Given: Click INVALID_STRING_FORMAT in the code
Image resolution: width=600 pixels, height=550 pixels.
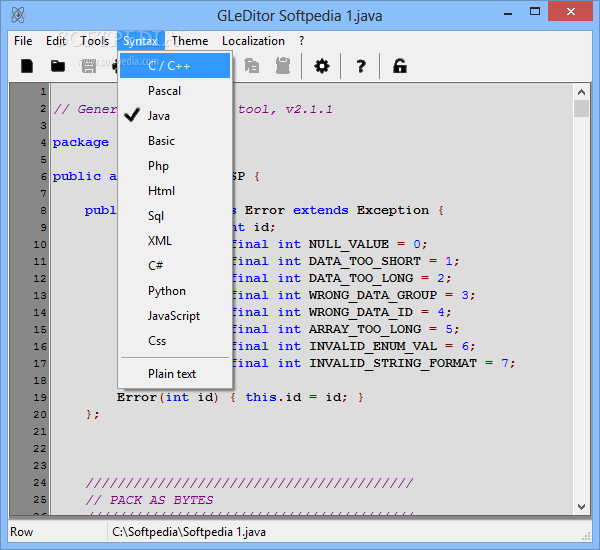Looking at the screenshot, I should 393,363.
